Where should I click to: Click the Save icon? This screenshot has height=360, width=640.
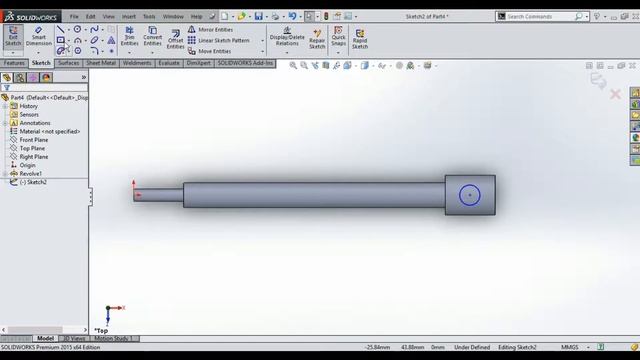(258, 16)
